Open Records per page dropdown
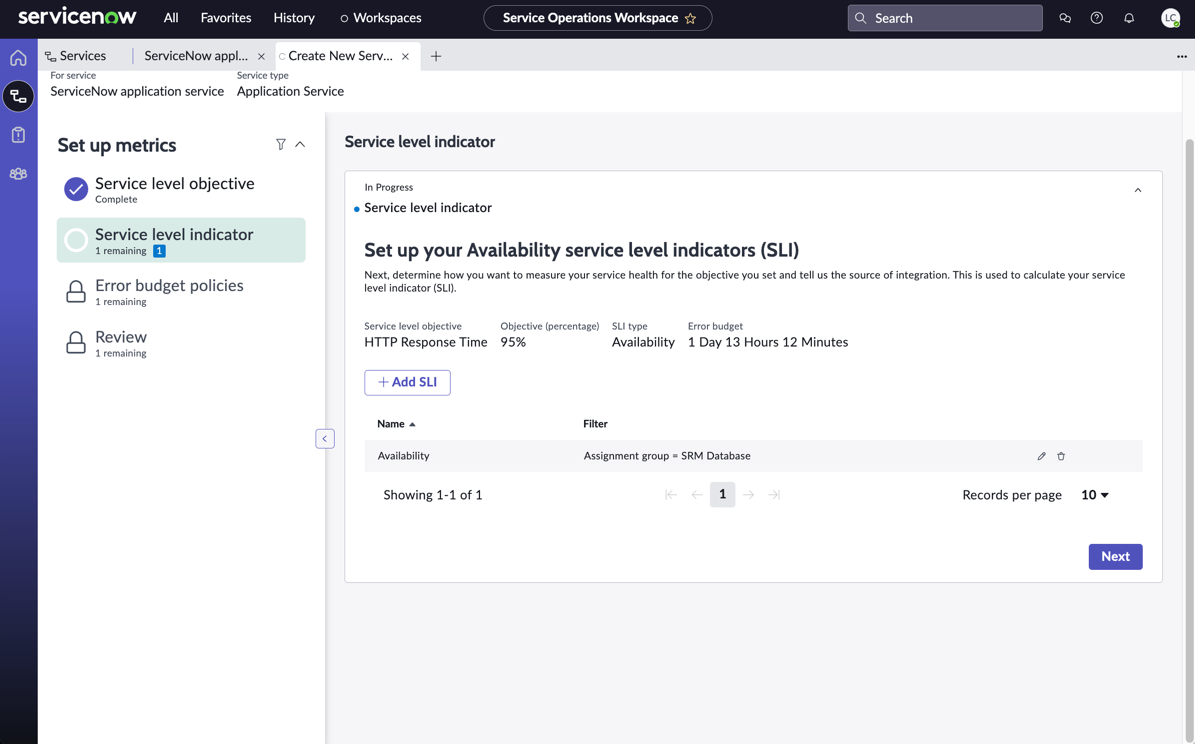This screenshot has height=744, width=1195. point(1095,495)
